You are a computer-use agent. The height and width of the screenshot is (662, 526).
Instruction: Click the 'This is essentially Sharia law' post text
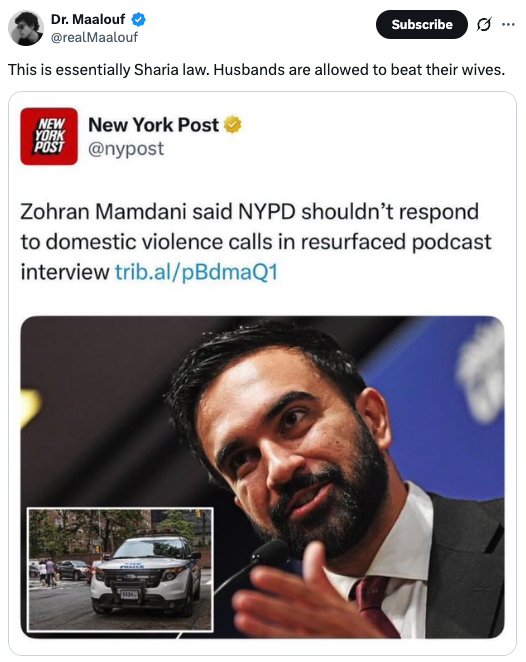[x=256, y=70]
